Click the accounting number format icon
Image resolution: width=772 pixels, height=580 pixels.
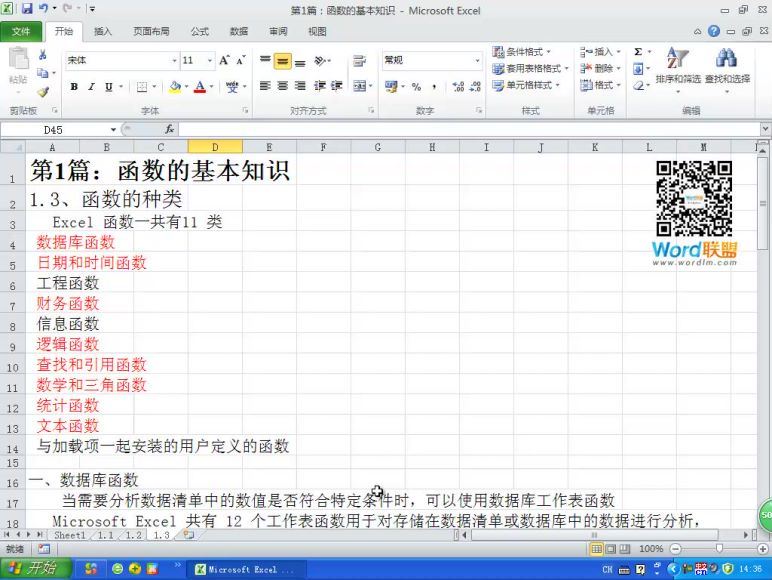point(391,87)
